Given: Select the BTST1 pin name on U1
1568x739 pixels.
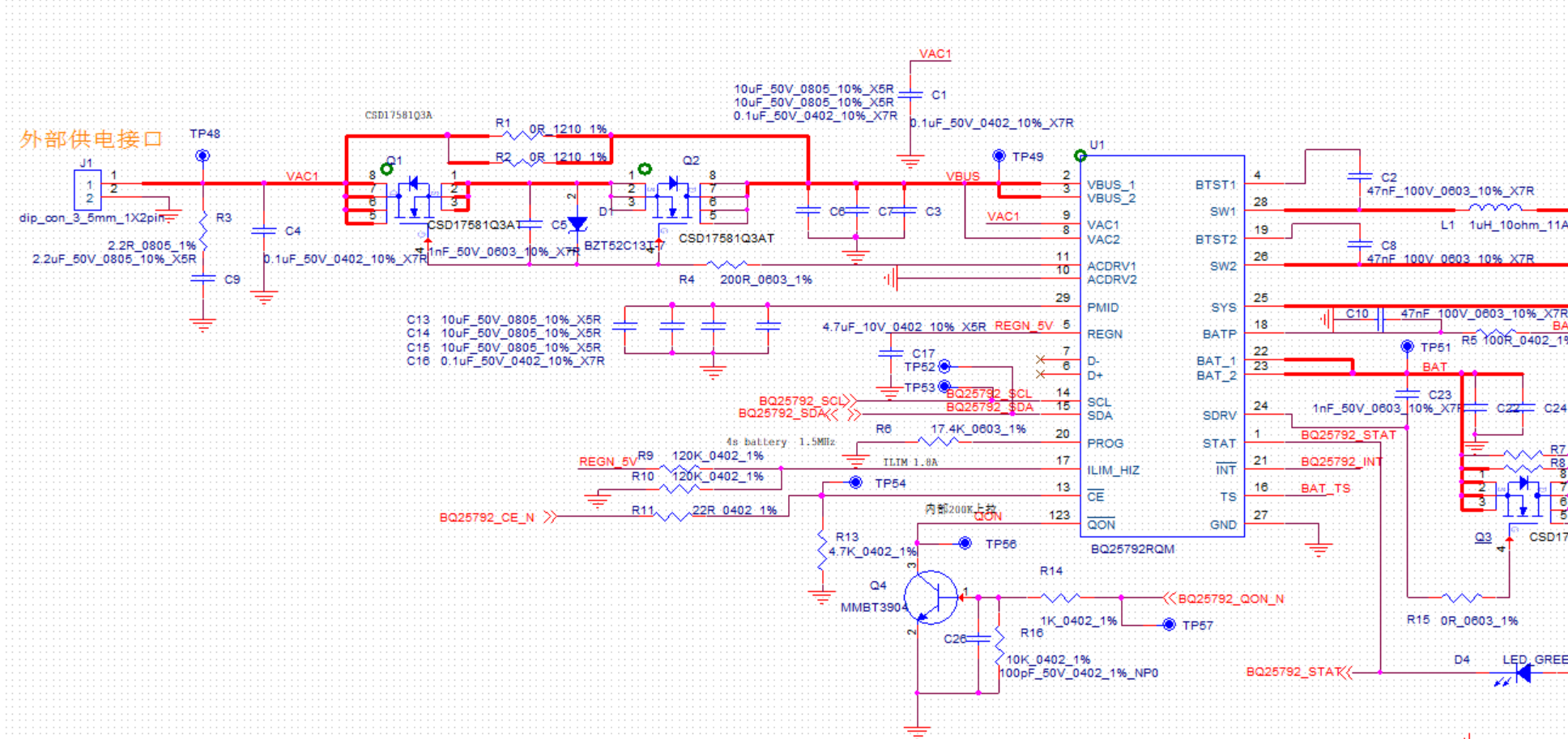Looking at the screenshot, I should click(1216, 185).
